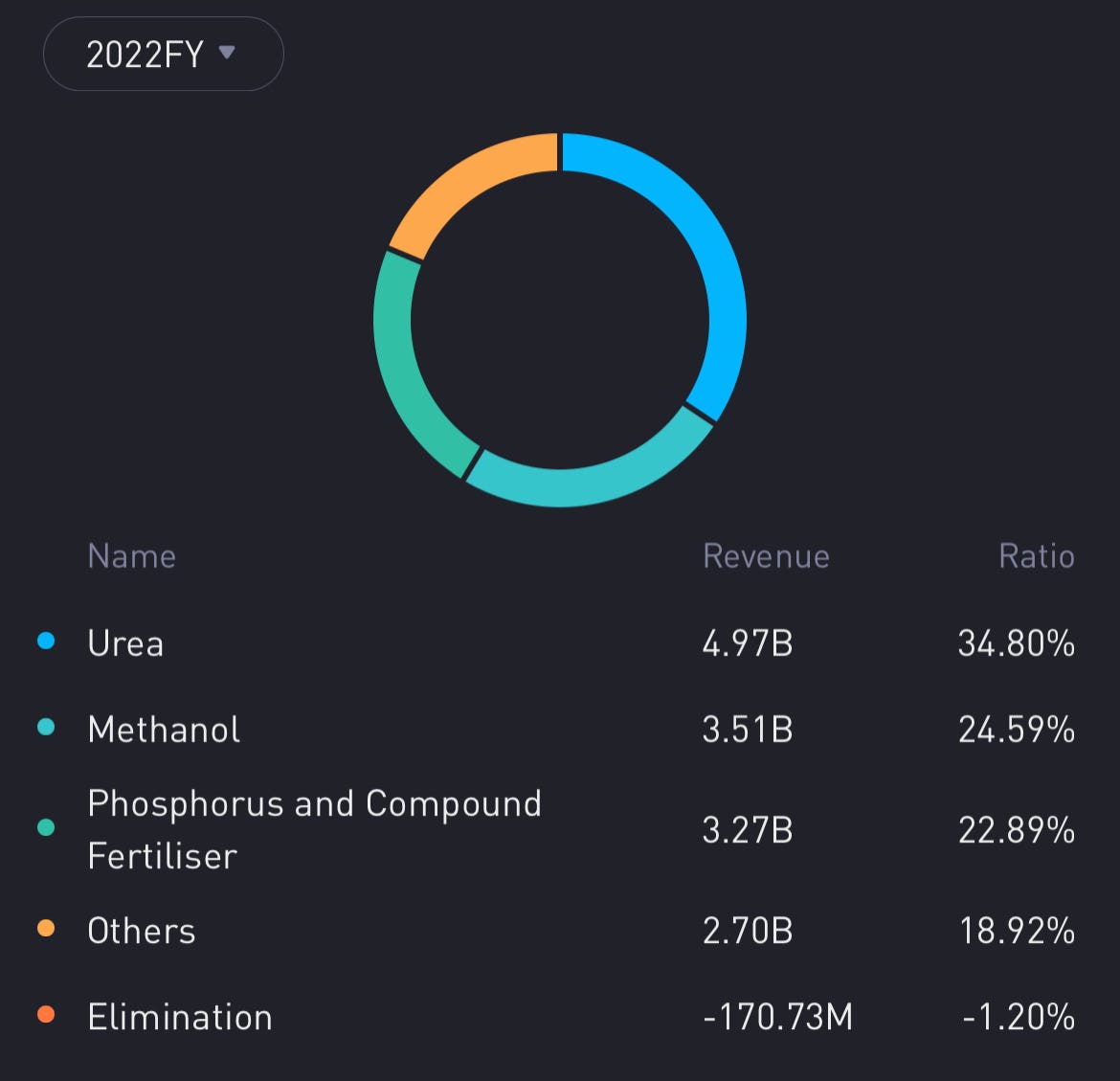
Task: Click Methanol ratio 24.59%
Action: coord(1017,730)
